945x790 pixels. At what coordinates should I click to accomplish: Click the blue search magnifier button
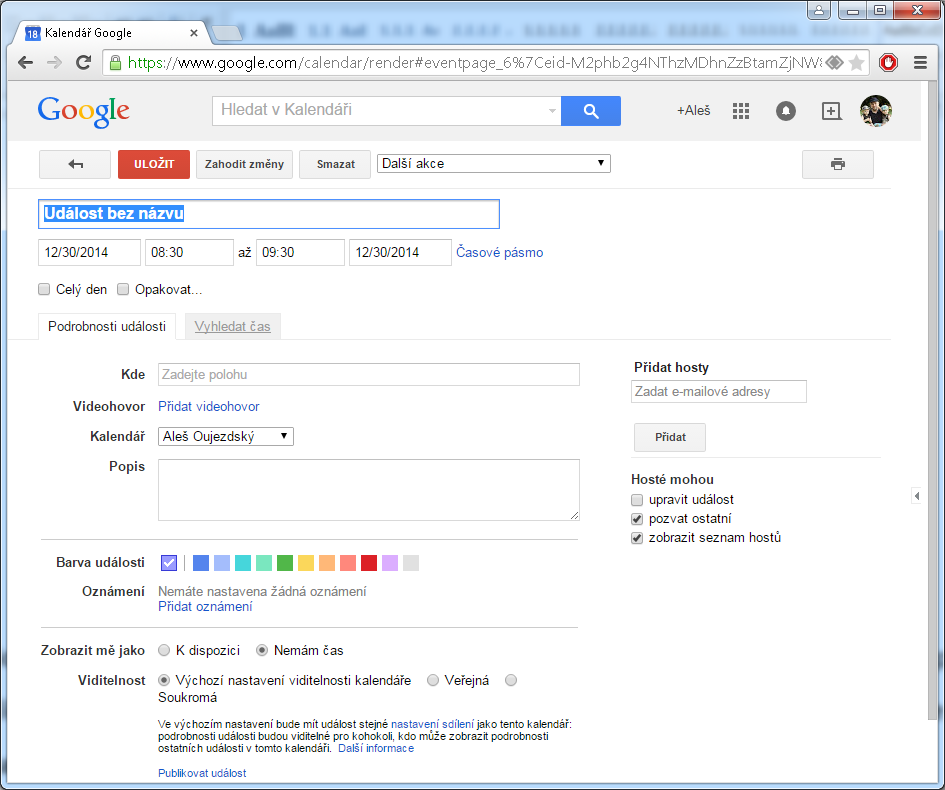click(x=591, y=111)
